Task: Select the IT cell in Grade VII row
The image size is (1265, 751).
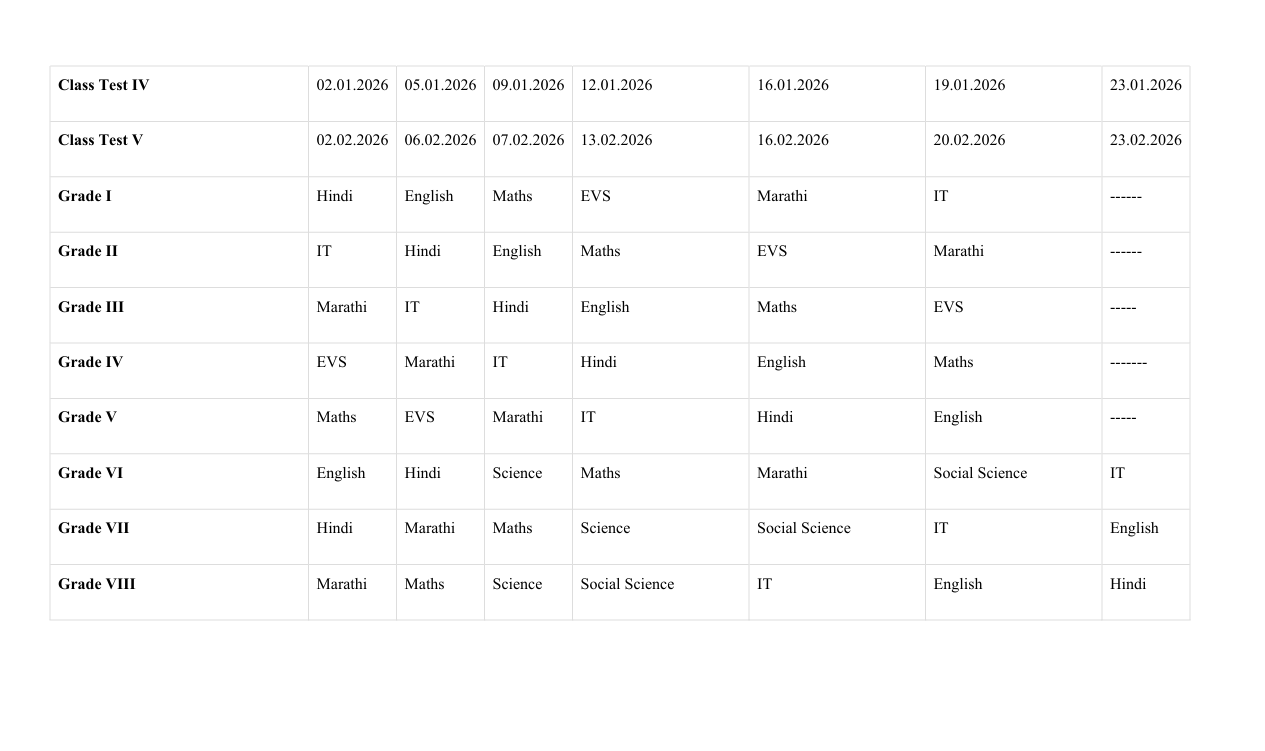Action: pyautogui.click(x=941, y=528)
